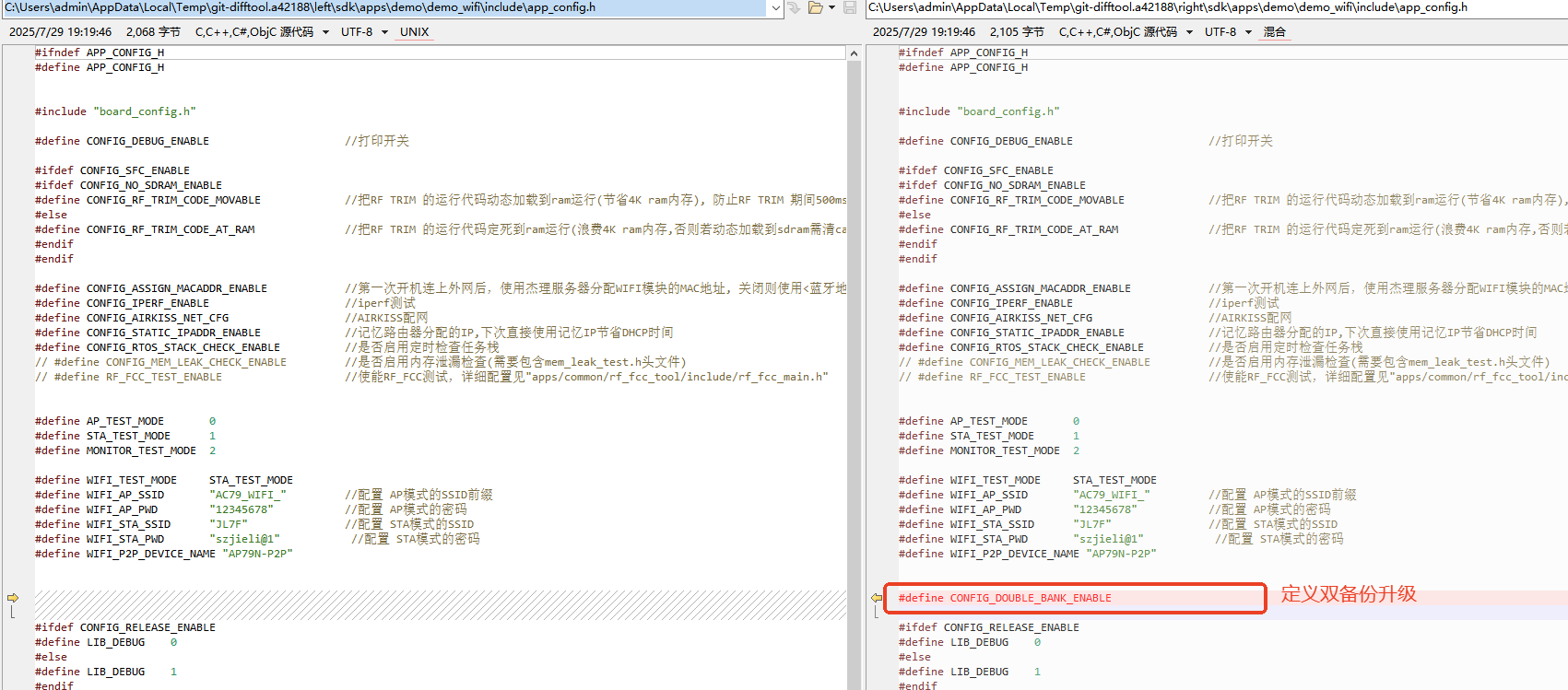This screenshot has height=690, width=1568.
Task: Expand the left pane file path history dropdown
Action: tap(775, 8)
